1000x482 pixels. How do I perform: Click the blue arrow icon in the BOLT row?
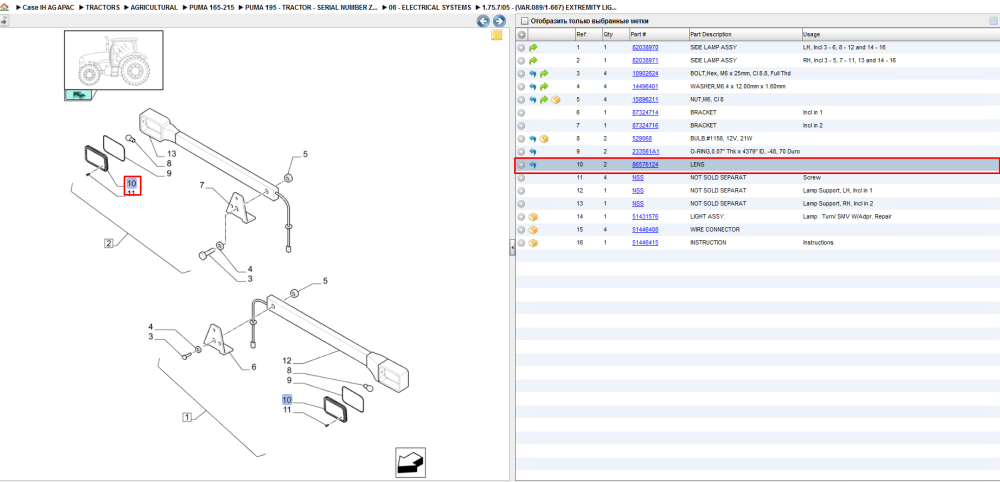click(x=533, y=73)
